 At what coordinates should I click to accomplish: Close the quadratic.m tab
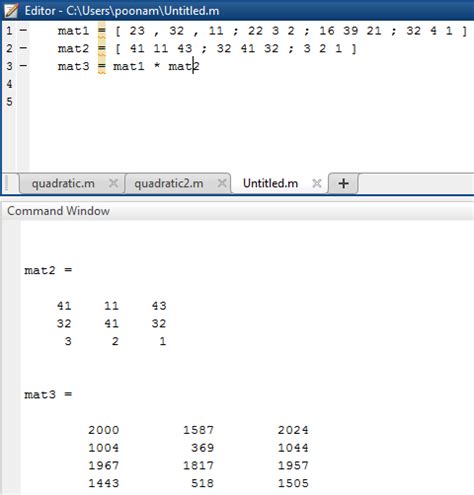tap(113, 183)
